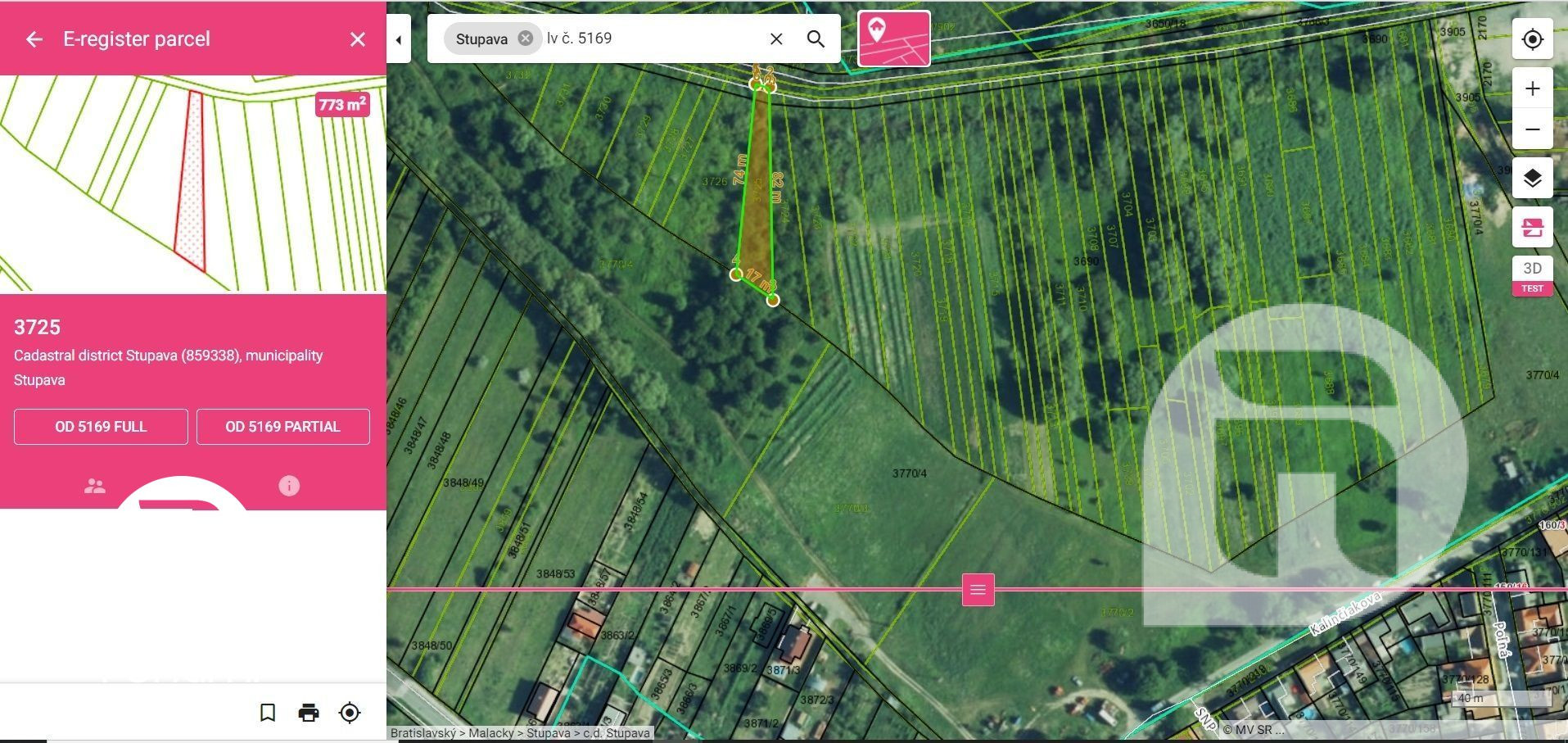Open the pink map print/export tool
The image size is (1568, 743).
pyautogui.click(x=1532, y=227)
